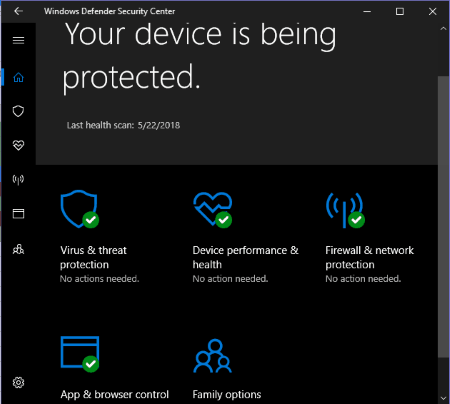This screenshot has height=404, width=450.
Task: Open the network antenna icon in sidebar
Action: point(18,180)
